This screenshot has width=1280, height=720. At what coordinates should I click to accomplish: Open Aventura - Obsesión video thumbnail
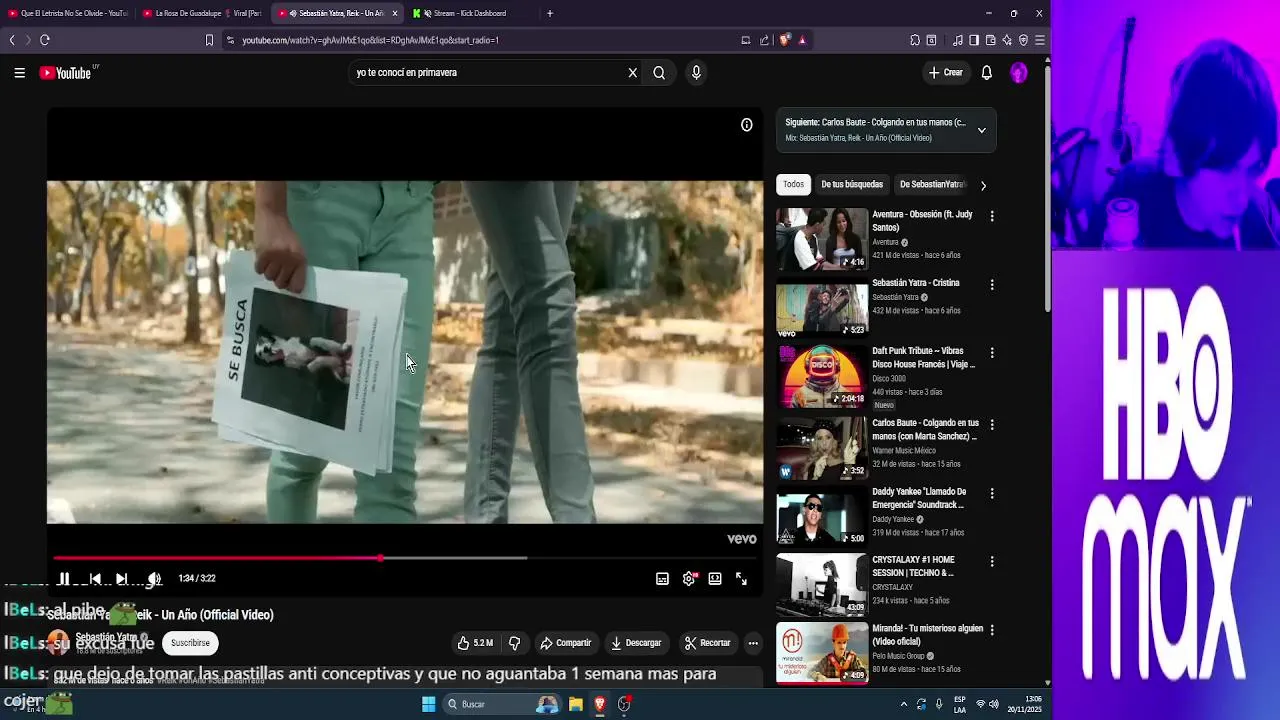click(x=822, y=239)
